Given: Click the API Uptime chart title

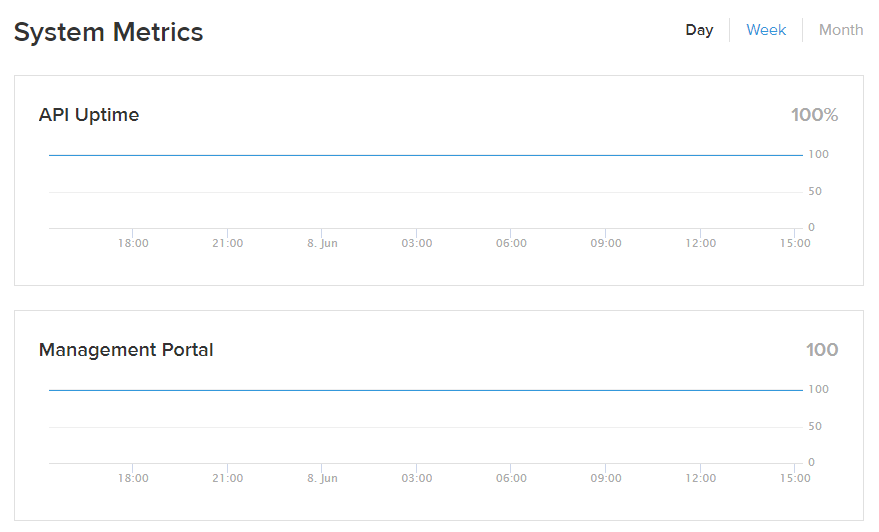Looking at the screenshot, I should point(89,115).
